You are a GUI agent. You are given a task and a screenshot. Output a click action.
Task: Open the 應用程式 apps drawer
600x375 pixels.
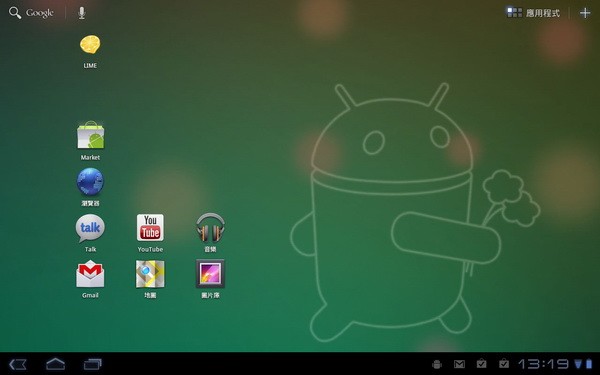[x=533, y=13]
